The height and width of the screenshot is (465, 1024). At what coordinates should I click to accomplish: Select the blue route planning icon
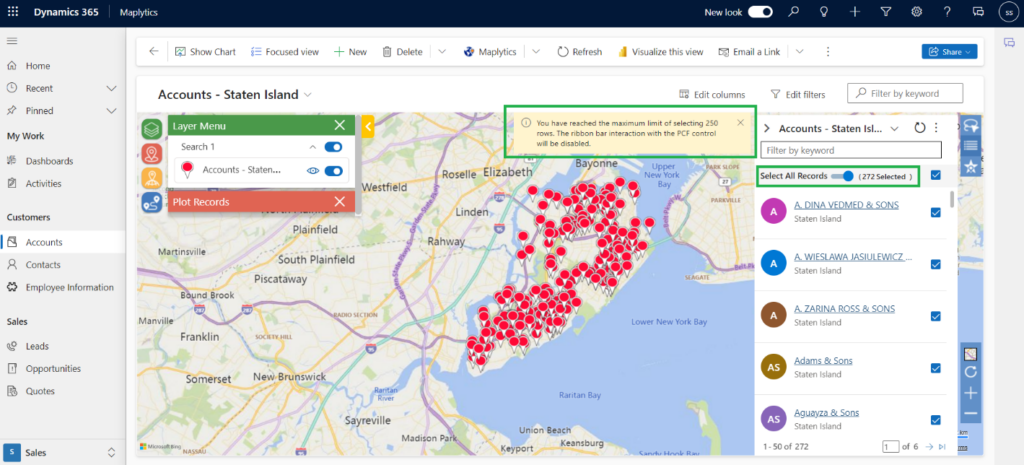(x=151, y=201)
